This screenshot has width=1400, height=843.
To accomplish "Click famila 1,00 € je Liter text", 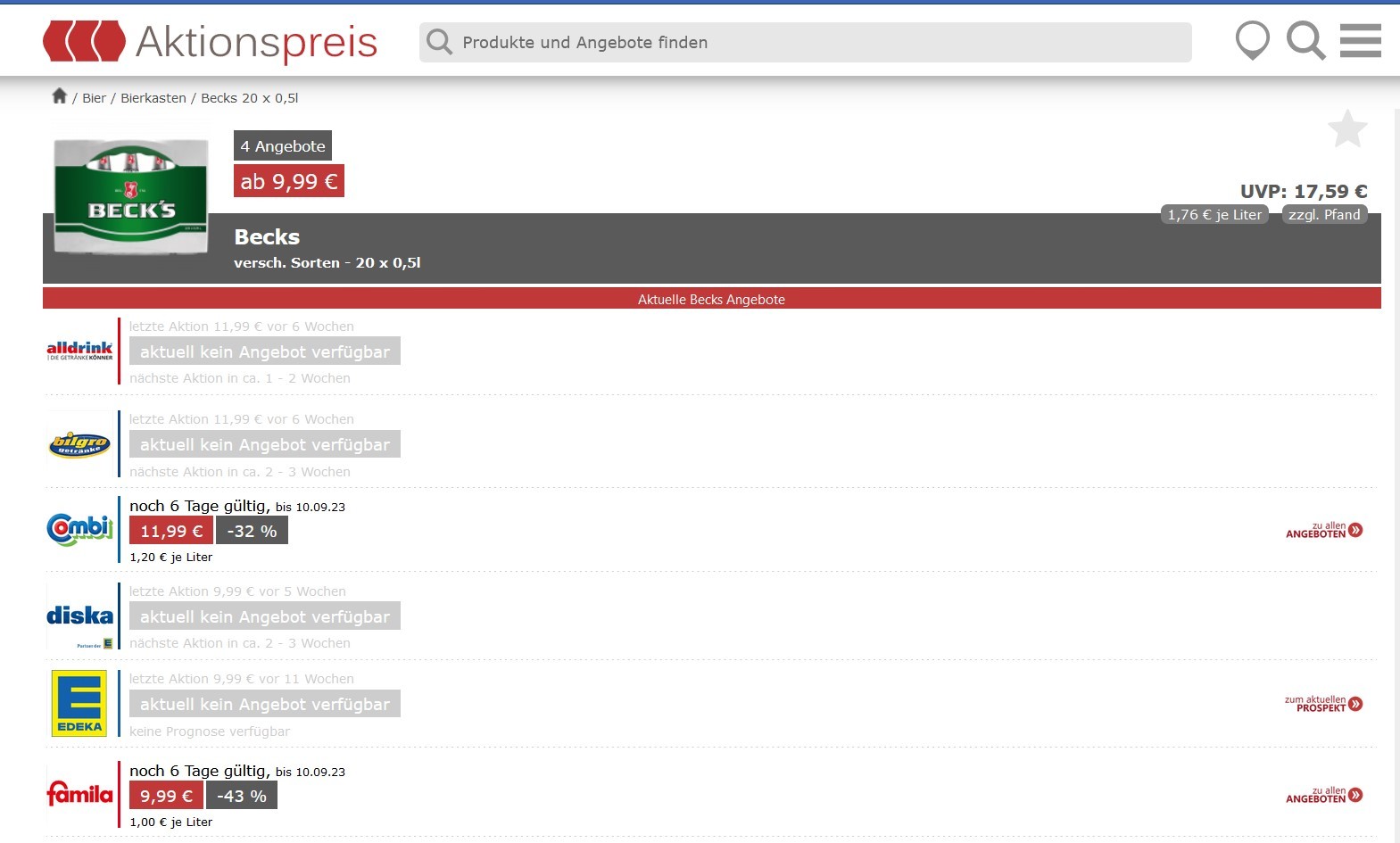I will point(171,822).
